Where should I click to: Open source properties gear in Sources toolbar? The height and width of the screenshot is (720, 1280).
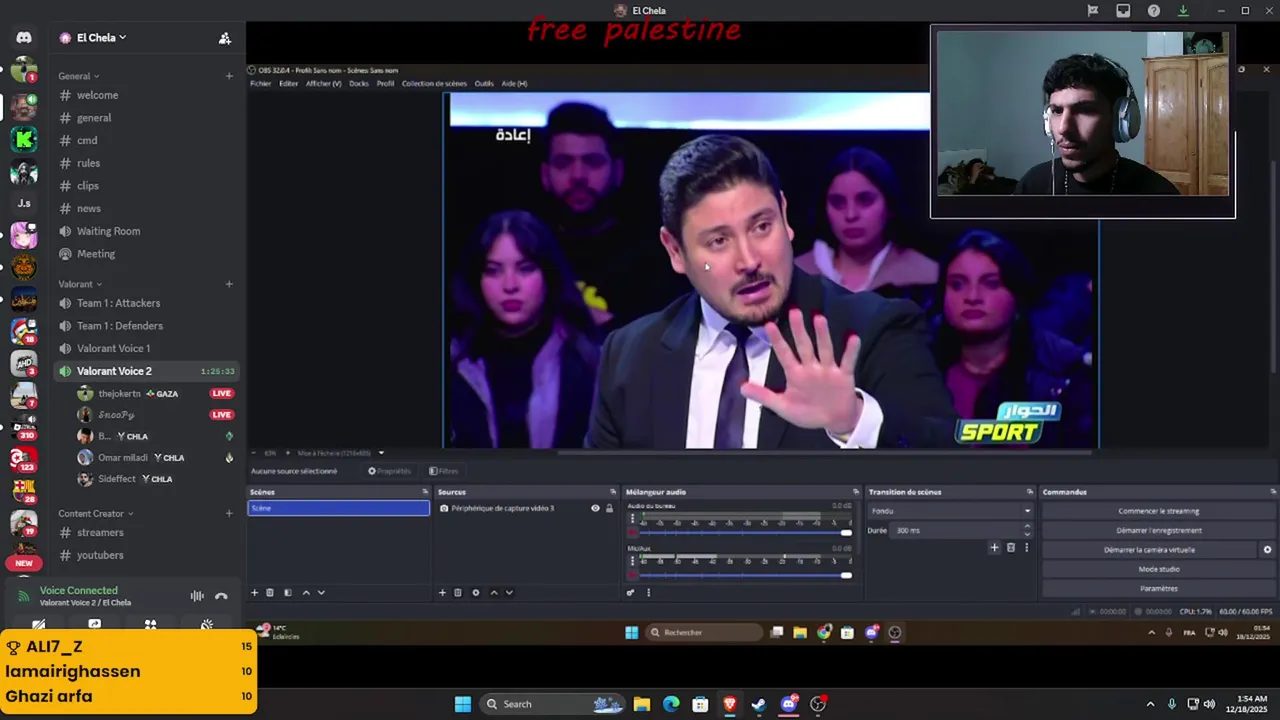475,593
